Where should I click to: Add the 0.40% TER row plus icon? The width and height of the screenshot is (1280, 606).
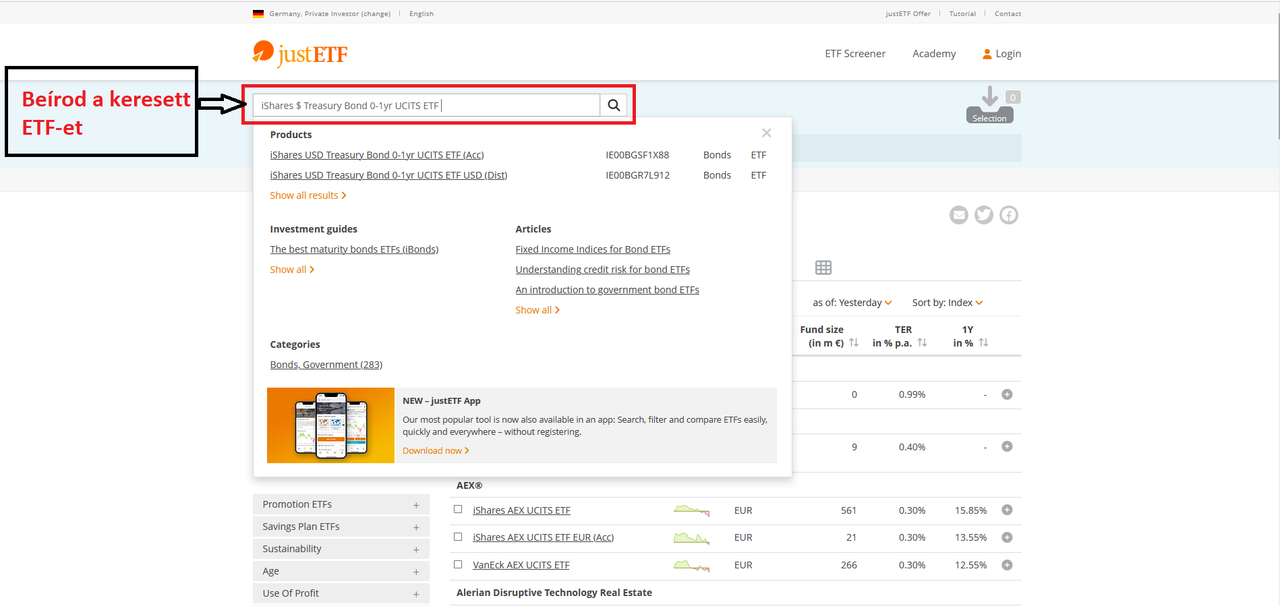click(1007, 446)
